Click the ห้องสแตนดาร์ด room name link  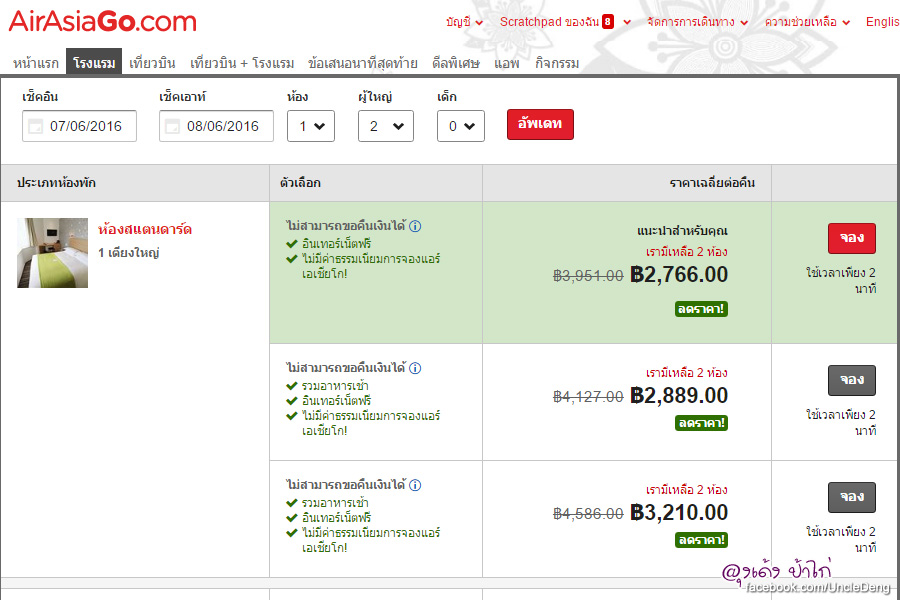point(145,229)
